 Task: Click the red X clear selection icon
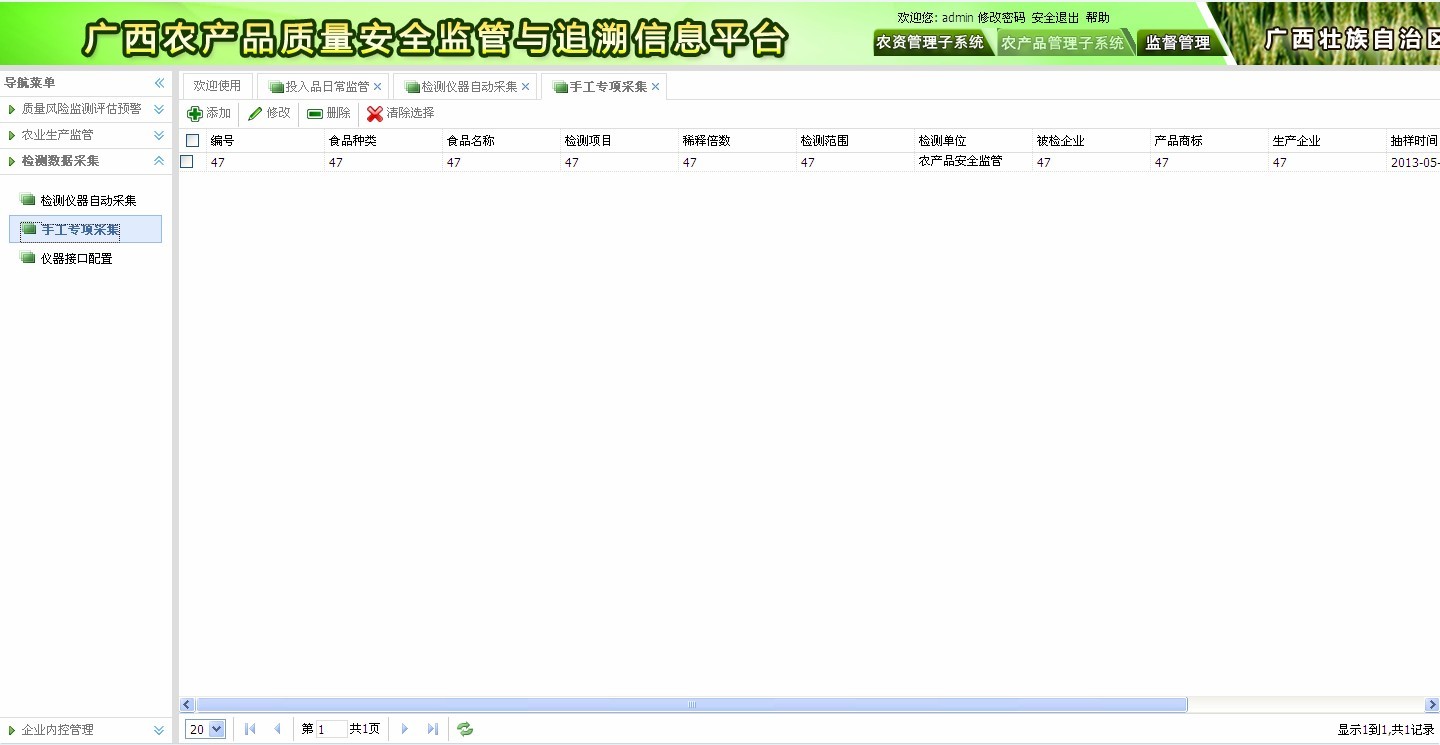[x=375, y=114]
